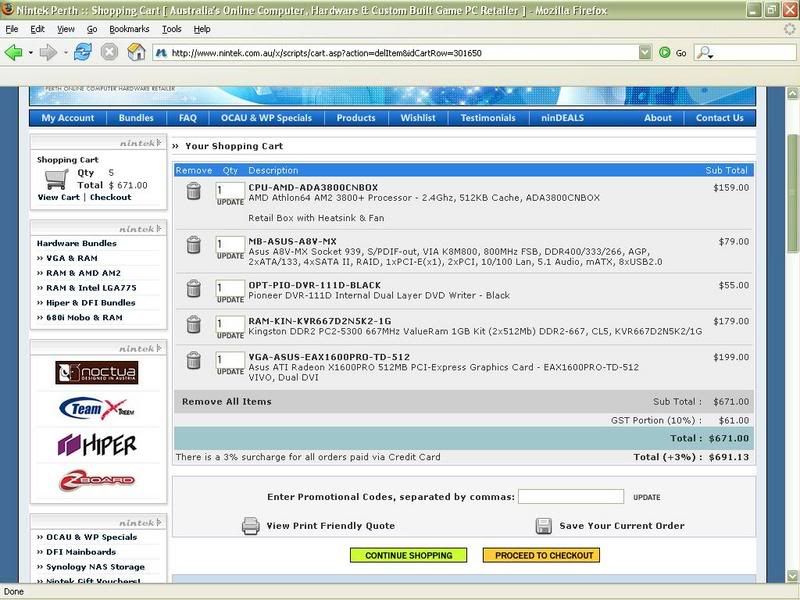Click Save Your Current Order link

point(622,526)
